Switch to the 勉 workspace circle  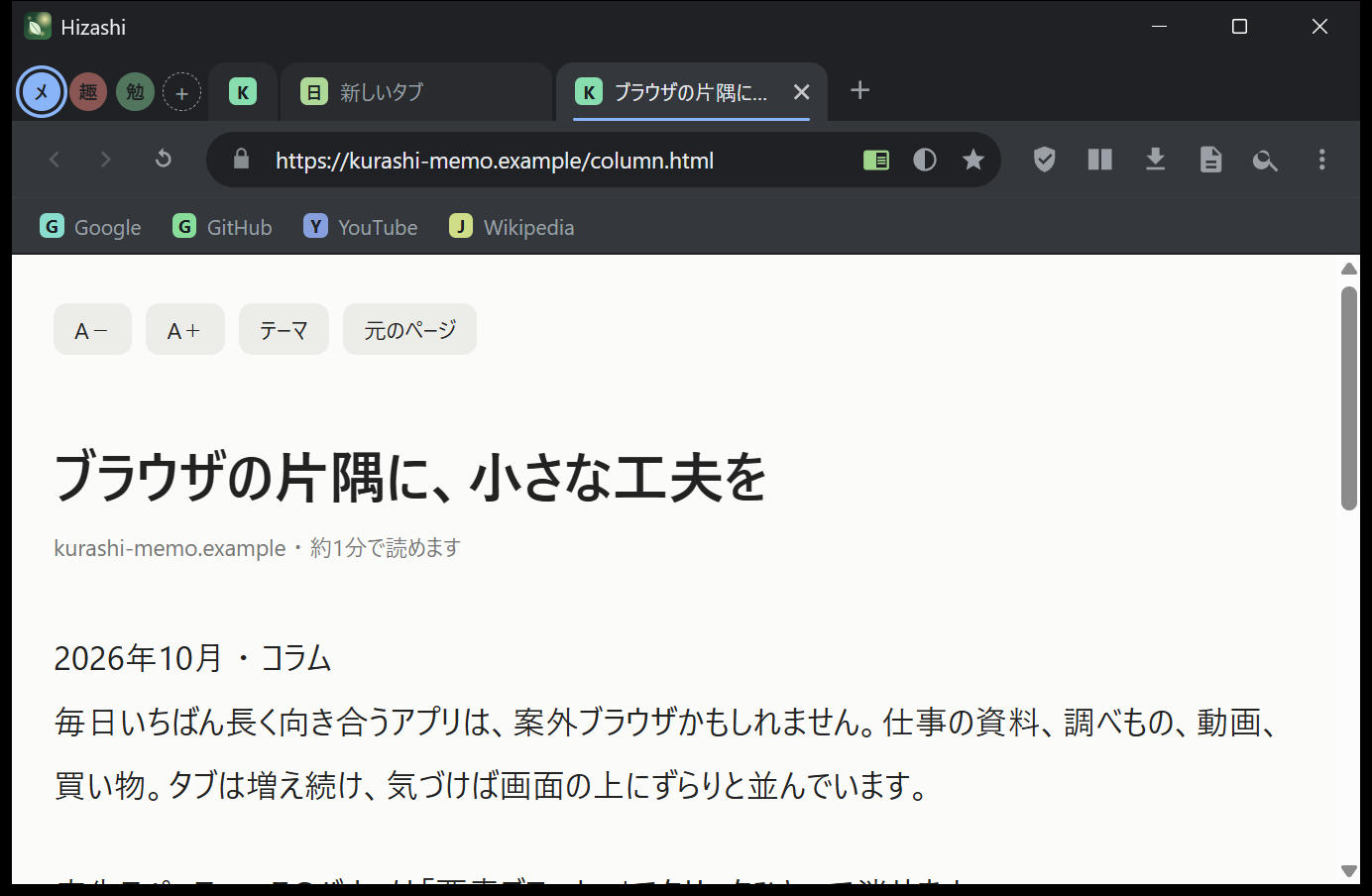tap(135, 92)
